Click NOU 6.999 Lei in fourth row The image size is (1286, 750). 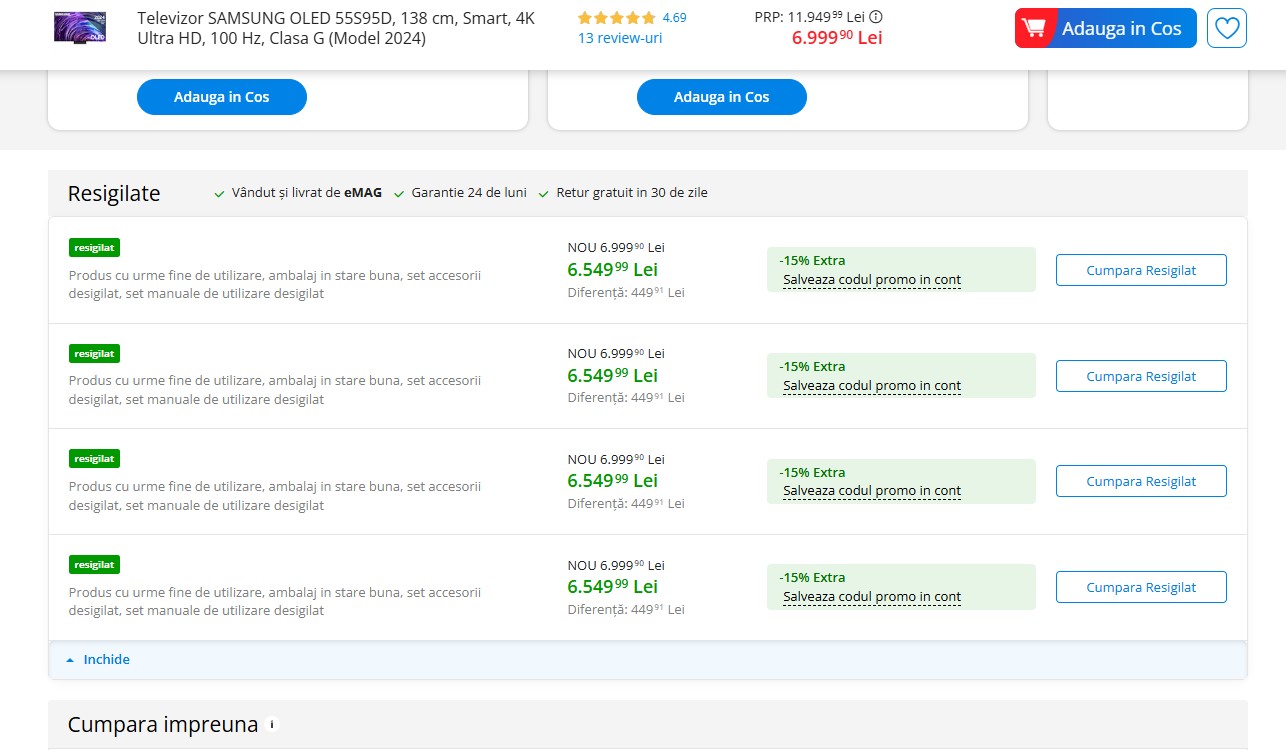[x=616, y=565]
